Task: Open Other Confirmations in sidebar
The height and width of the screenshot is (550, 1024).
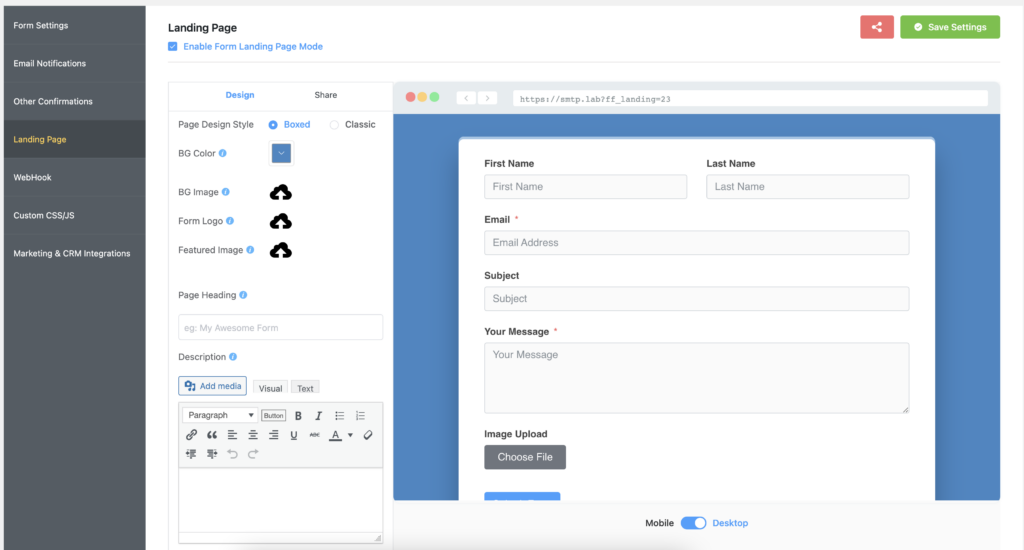Action: [x=74, y=101]
